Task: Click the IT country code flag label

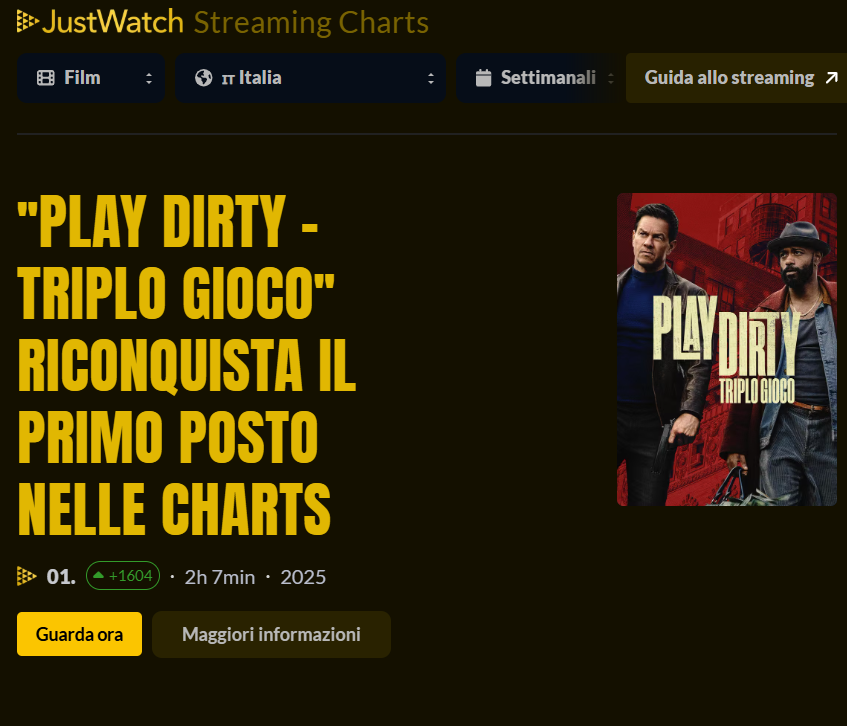Action: click(228, 80)
